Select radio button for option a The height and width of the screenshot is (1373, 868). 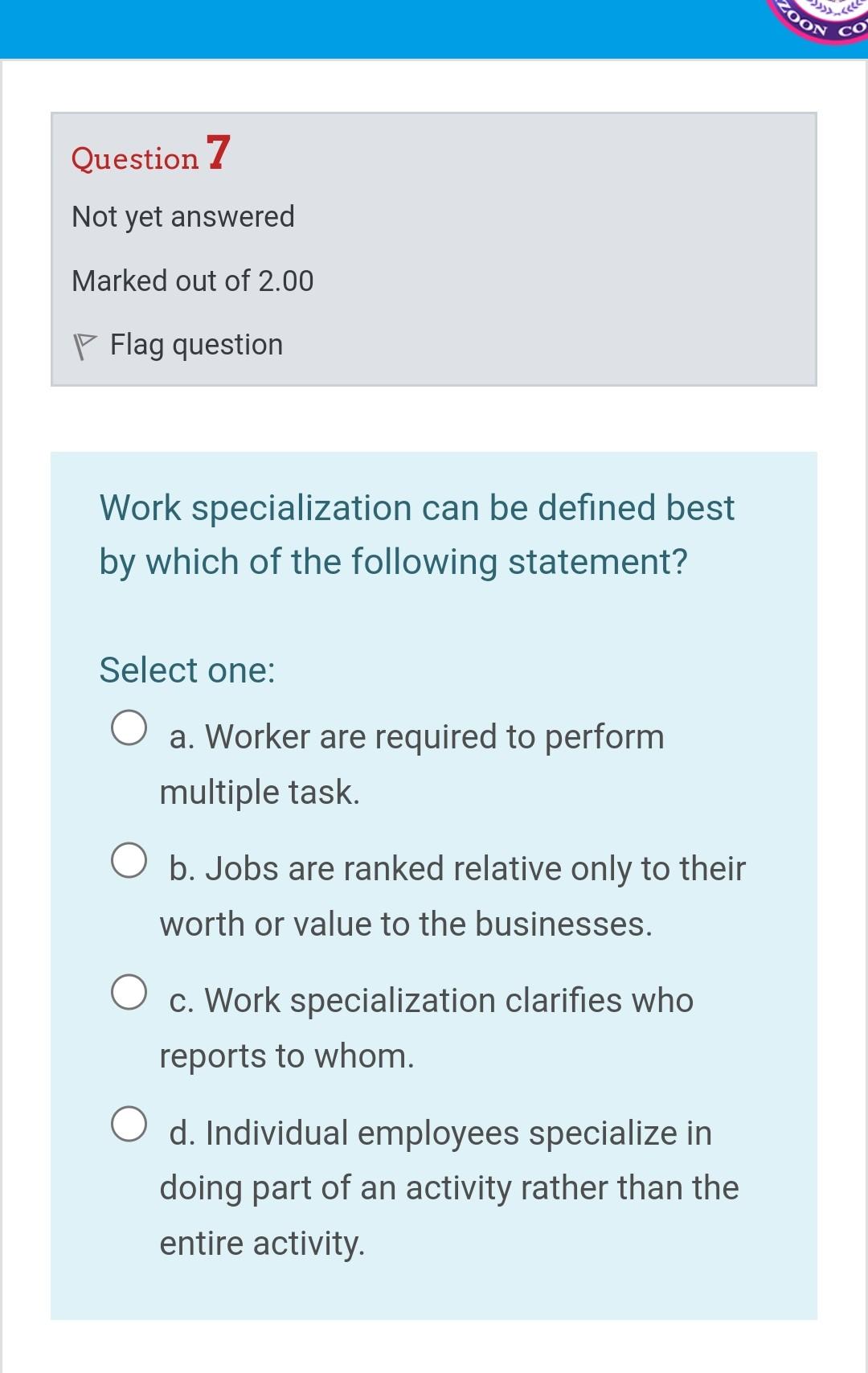129,726
